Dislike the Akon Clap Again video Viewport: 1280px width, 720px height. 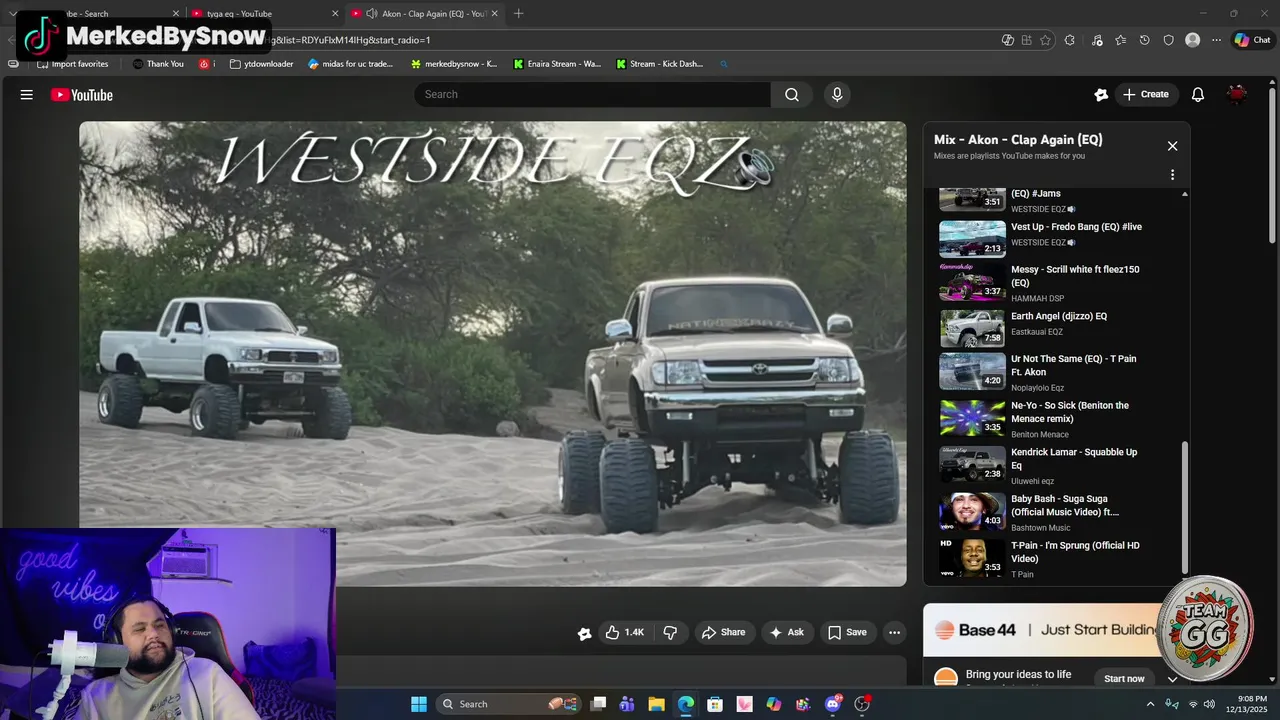click(x=670, y=632)
